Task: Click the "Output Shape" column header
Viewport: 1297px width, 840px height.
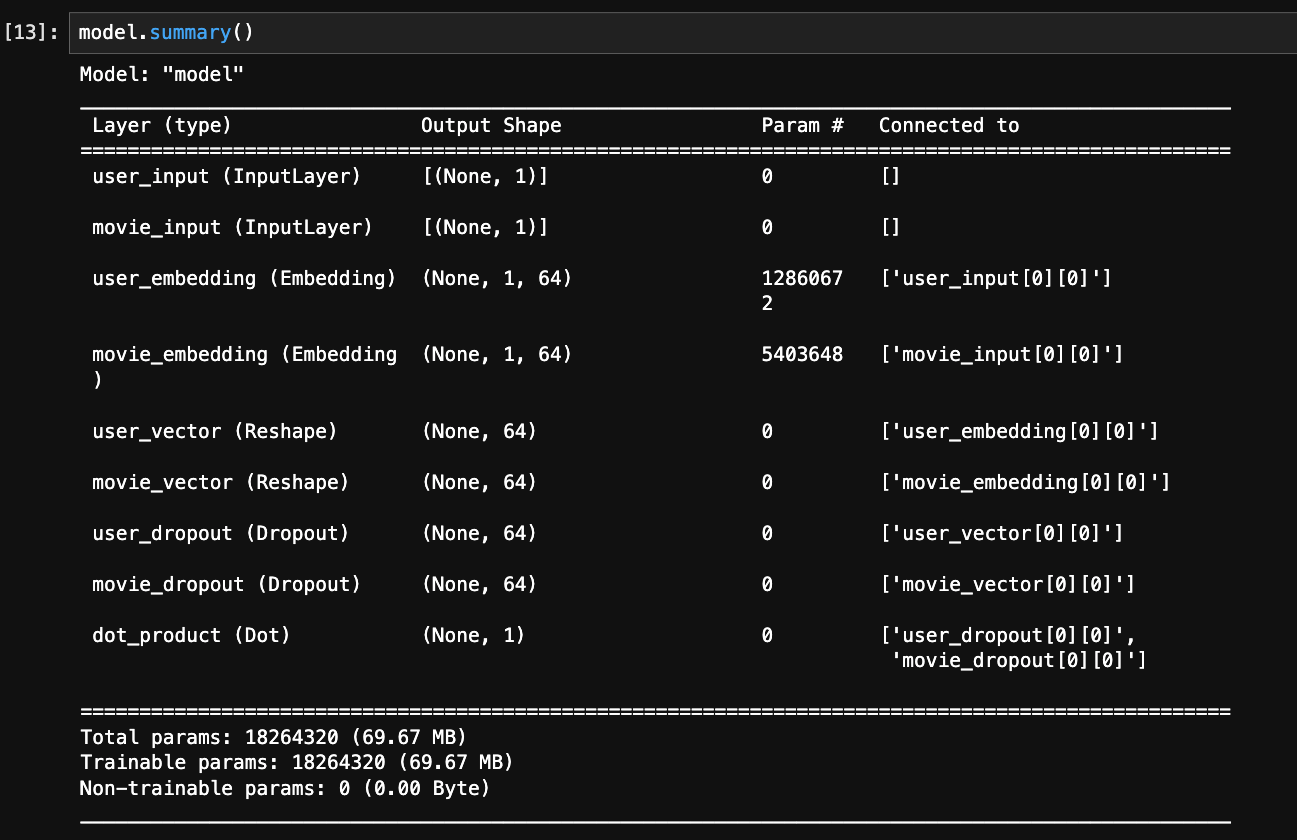Action: [491, 126]
